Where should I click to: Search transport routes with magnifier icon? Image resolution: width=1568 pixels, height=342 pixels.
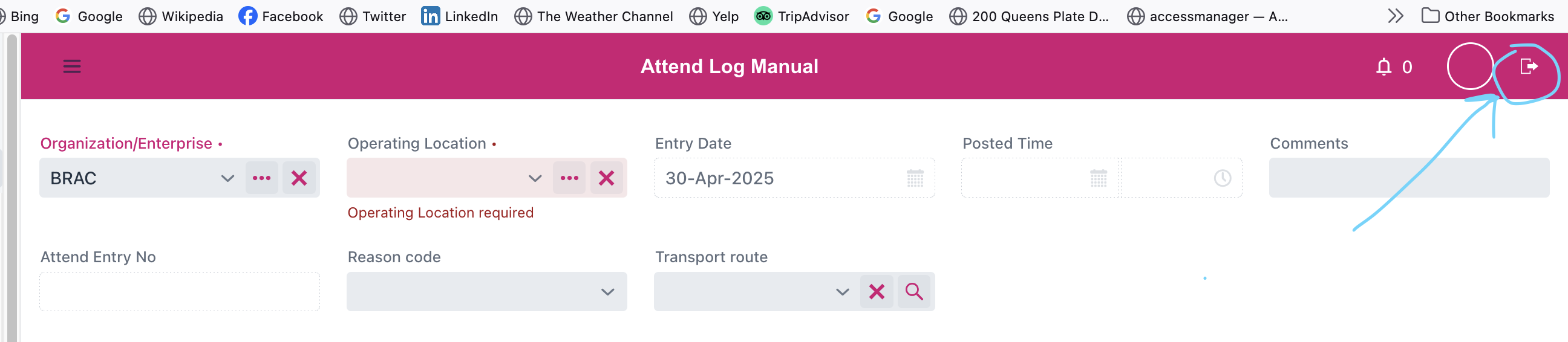[x=913, y=292]
